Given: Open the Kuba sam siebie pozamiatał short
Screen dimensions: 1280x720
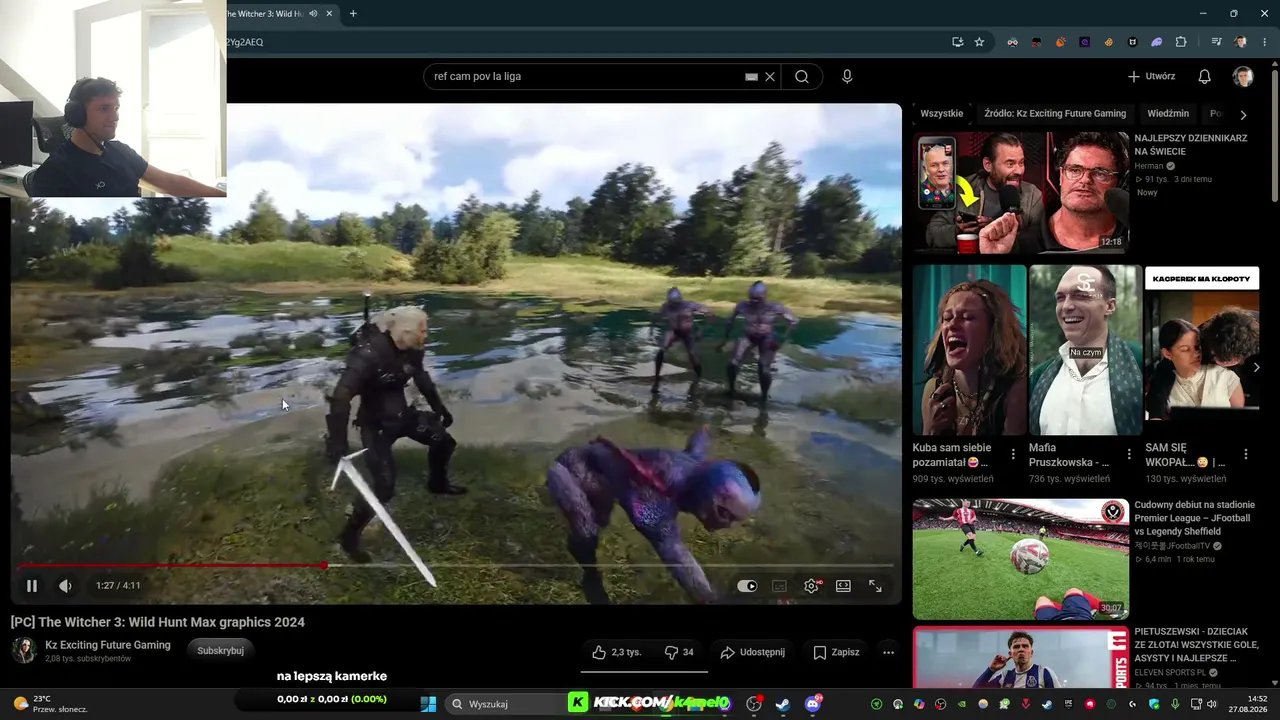Looking at the screenshot, I should [x=969, y=350].
